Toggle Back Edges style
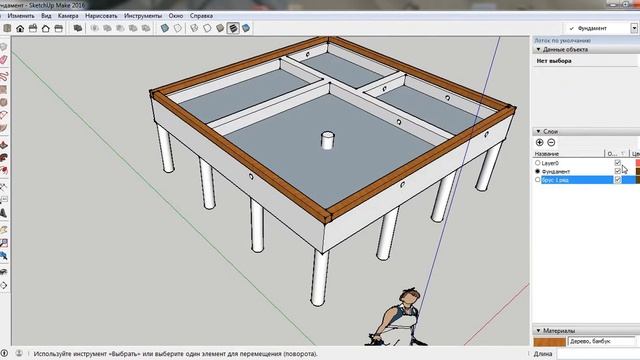 [x=178, y=28]
